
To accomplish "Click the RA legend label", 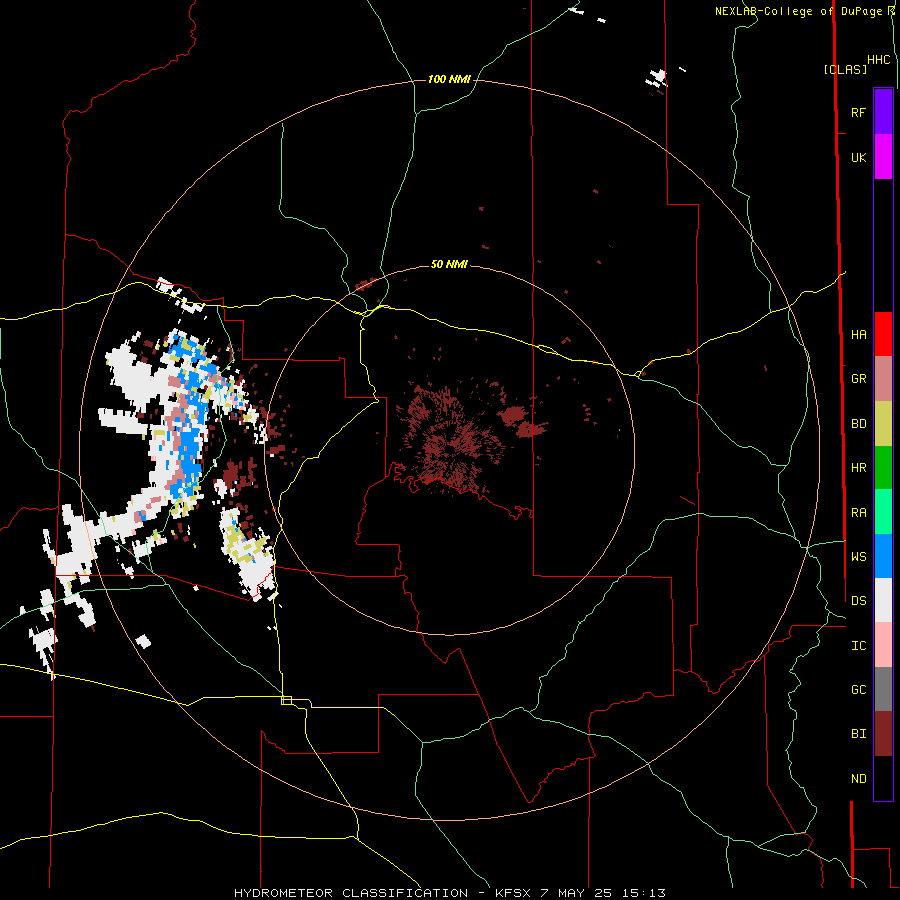I will click(x=858, y=513).
